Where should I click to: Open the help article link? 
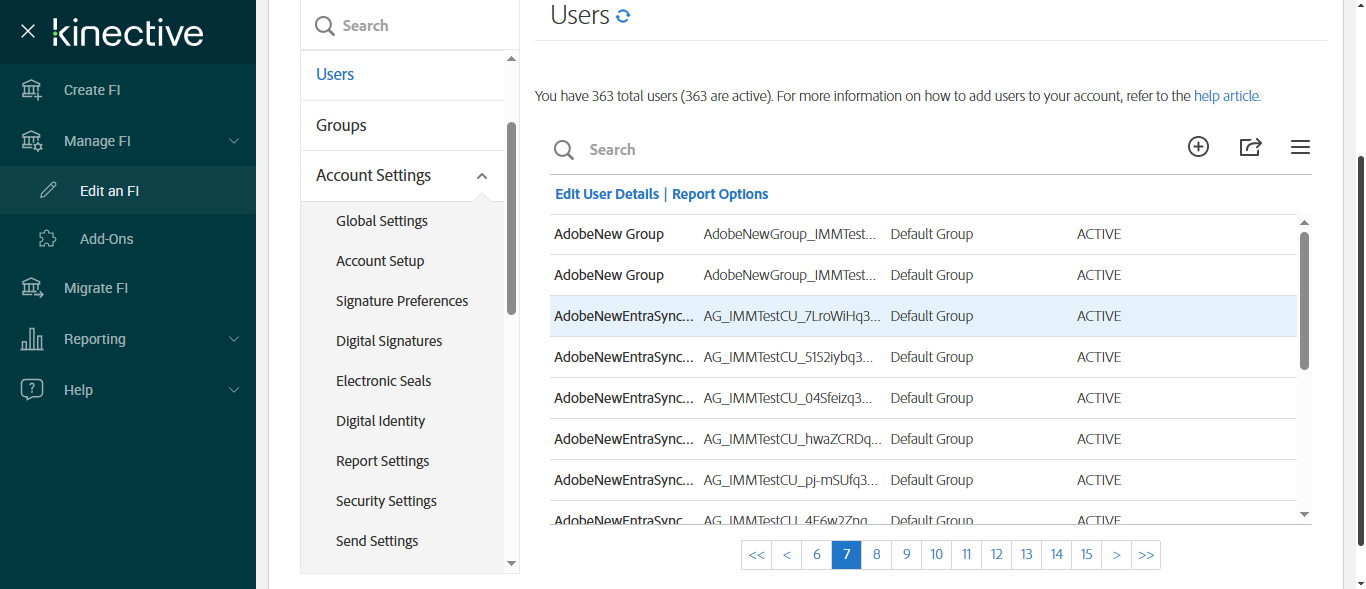point(1227,97)
